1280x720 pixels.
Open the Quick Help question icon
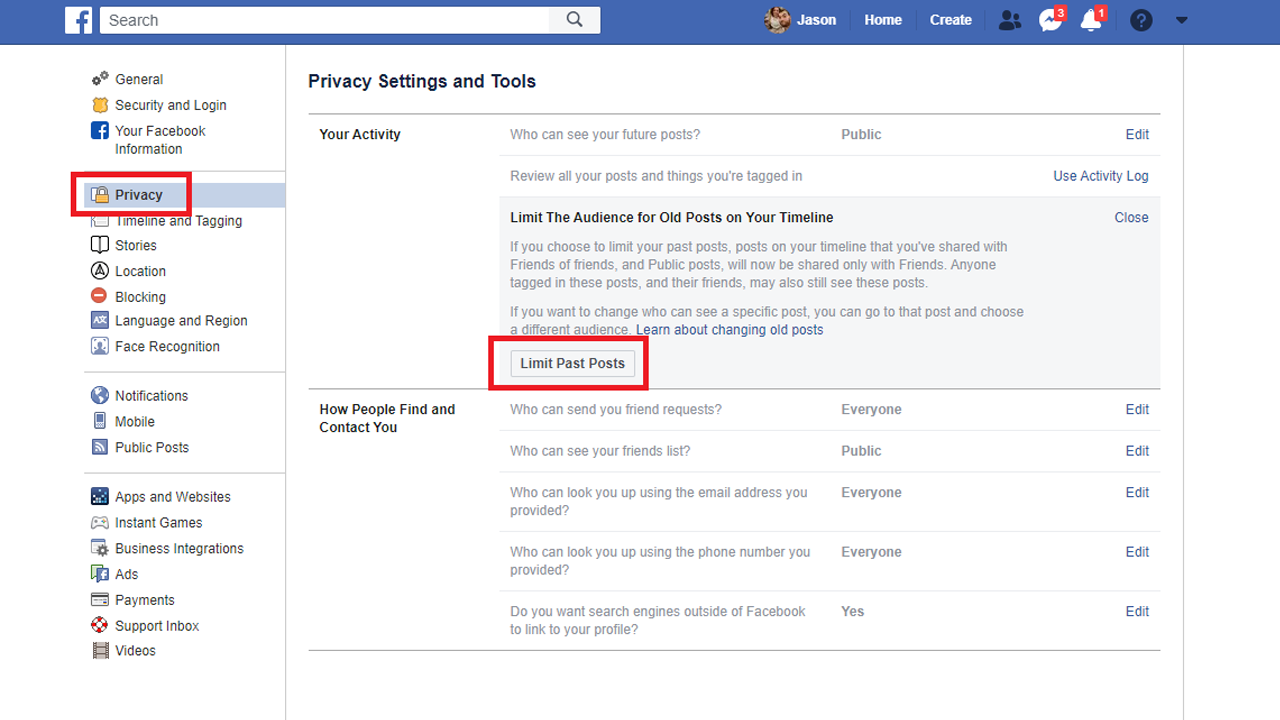point(1141,20)
